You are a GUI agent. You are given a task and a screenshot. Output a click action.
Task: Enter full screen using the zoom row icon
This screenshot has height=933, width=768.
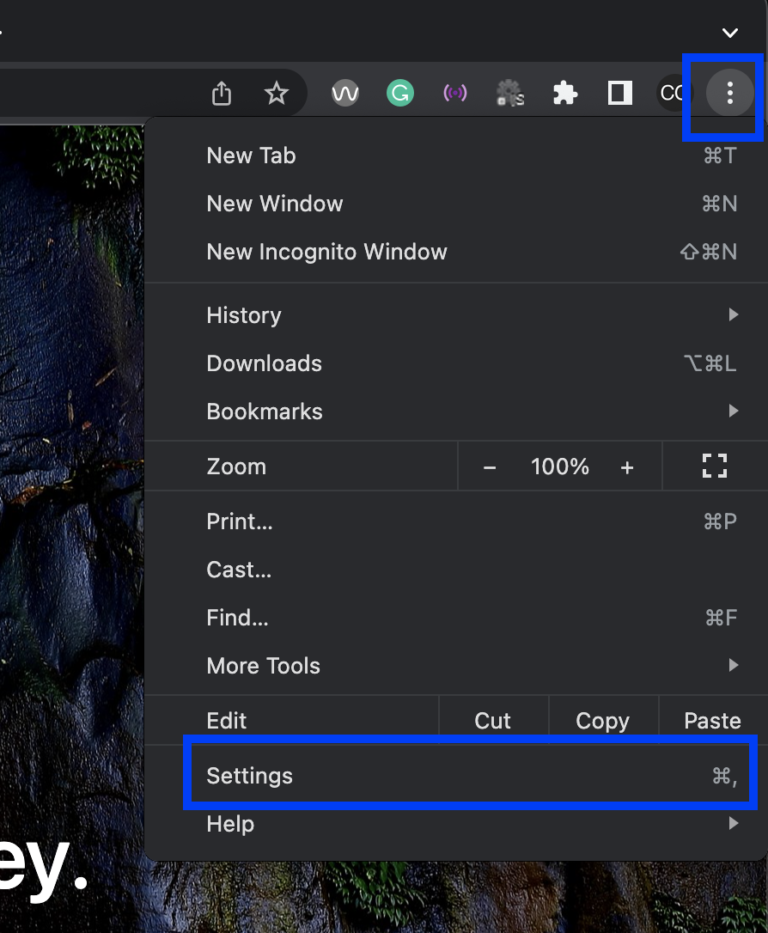tap(714, 466)
